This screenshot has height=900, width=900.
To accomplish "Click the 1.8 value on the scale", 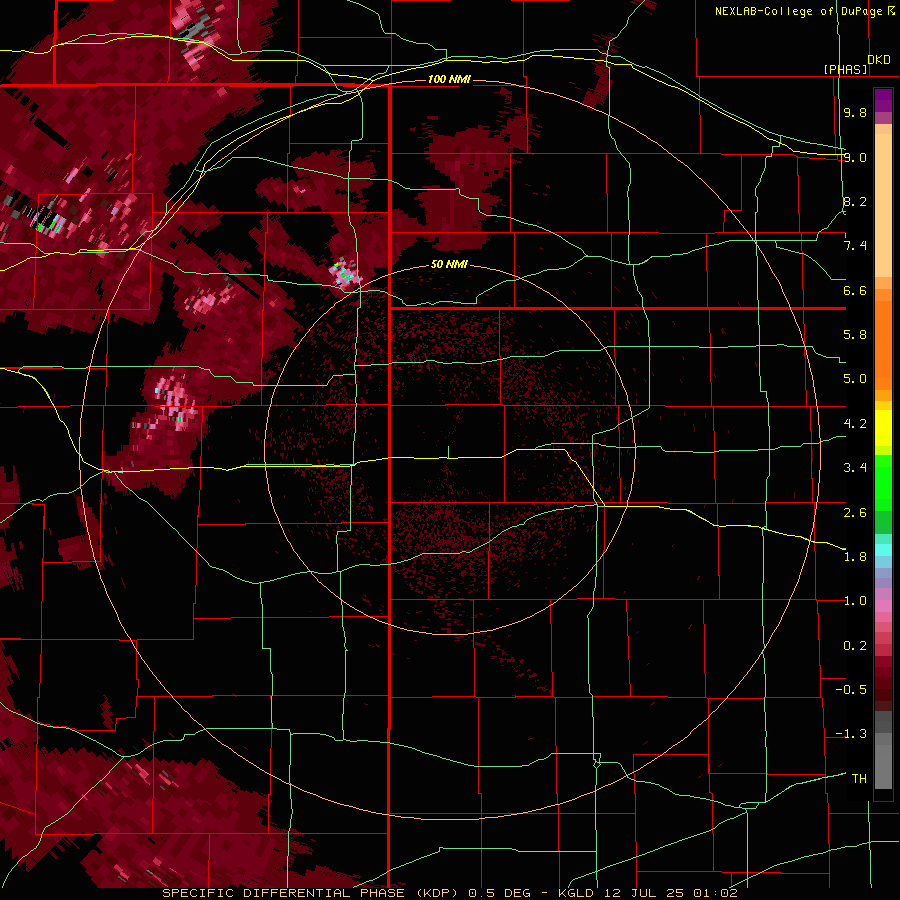I will coord(855,556).
